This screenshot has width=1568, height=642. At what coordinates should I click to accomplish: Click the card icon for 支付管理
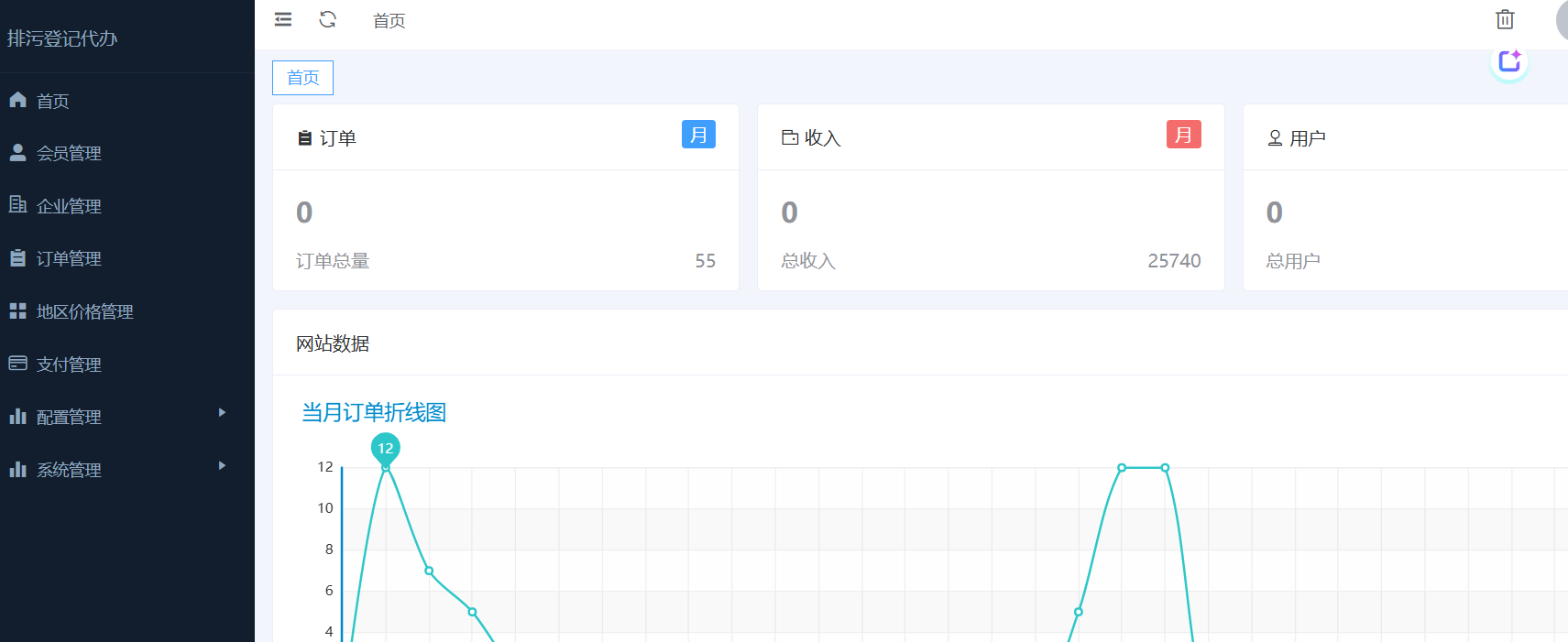pos(18,364)
